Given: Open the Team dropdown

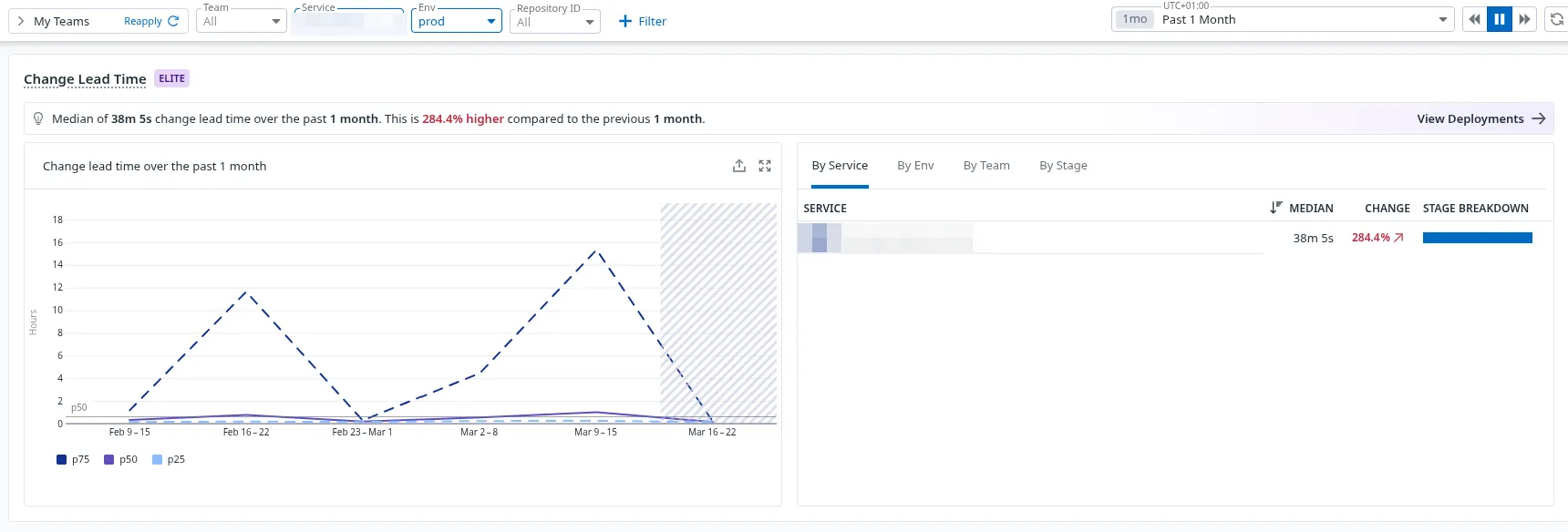Looking at the screenshot, I should click(242, 21).
